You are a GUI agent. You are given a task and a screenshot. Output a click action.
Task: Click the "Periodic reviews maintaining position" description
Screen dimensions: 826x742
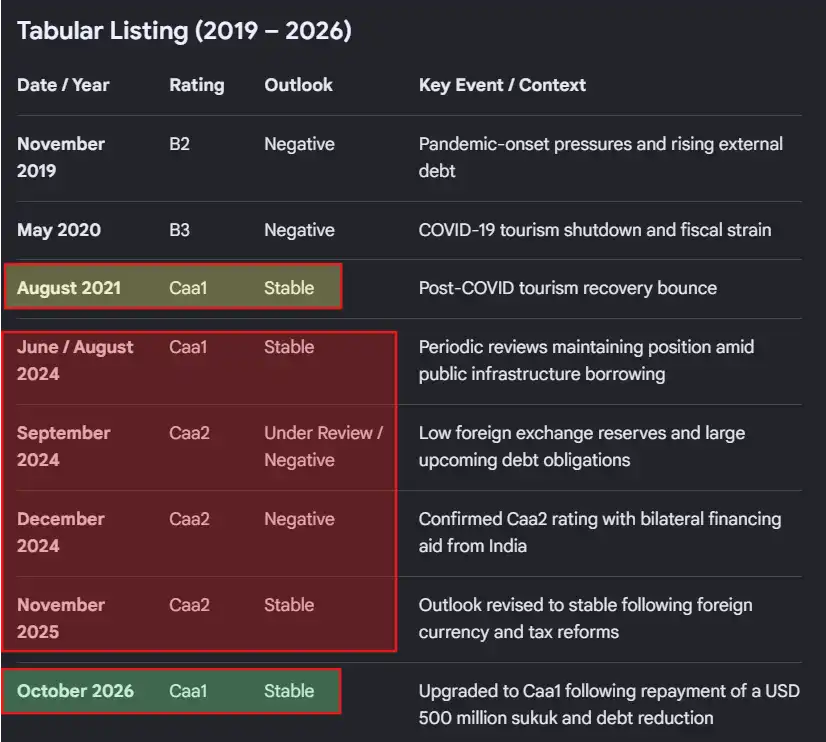click(x=586, y=360)
